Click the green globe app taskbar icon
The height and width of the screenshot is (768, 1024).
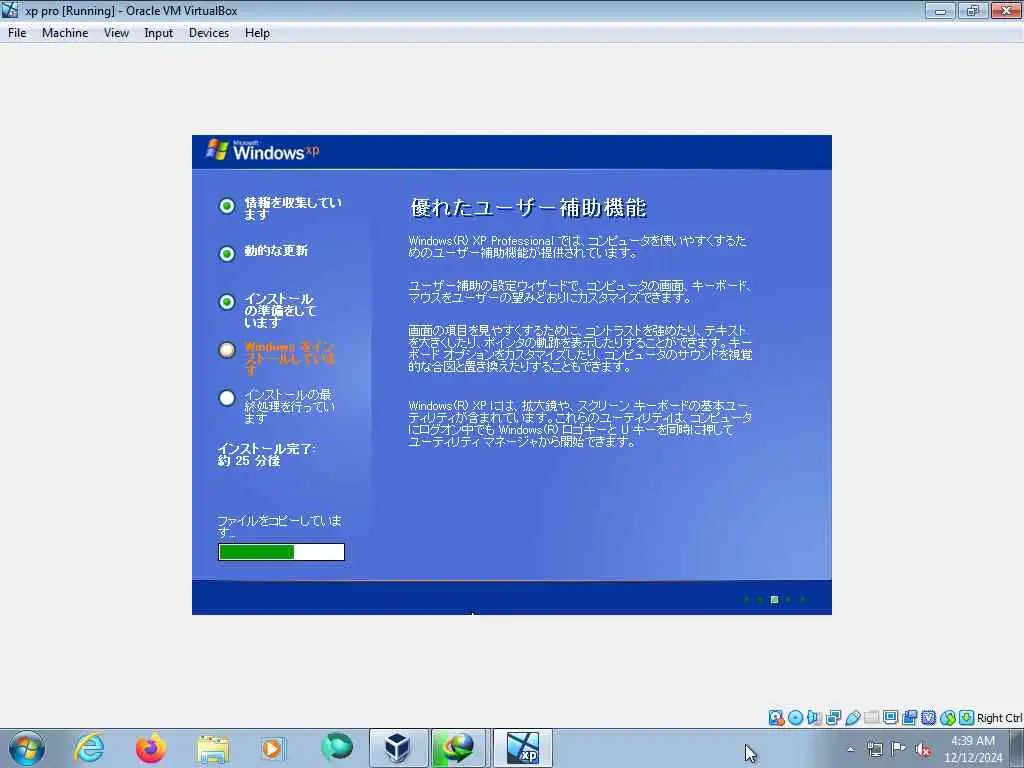337,747
